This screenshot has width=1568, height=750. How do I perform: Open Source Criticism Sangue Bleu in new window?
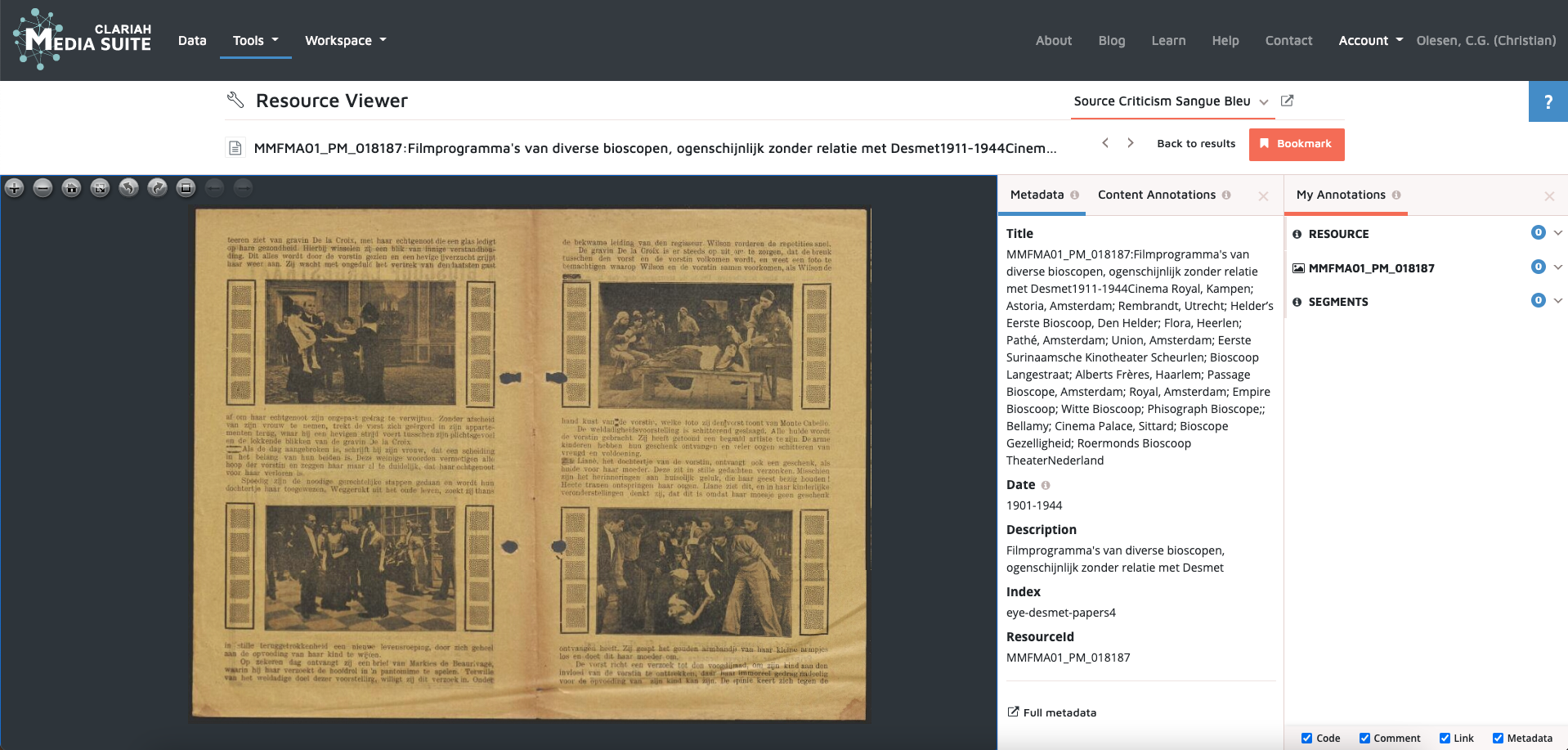(1288, 101)
